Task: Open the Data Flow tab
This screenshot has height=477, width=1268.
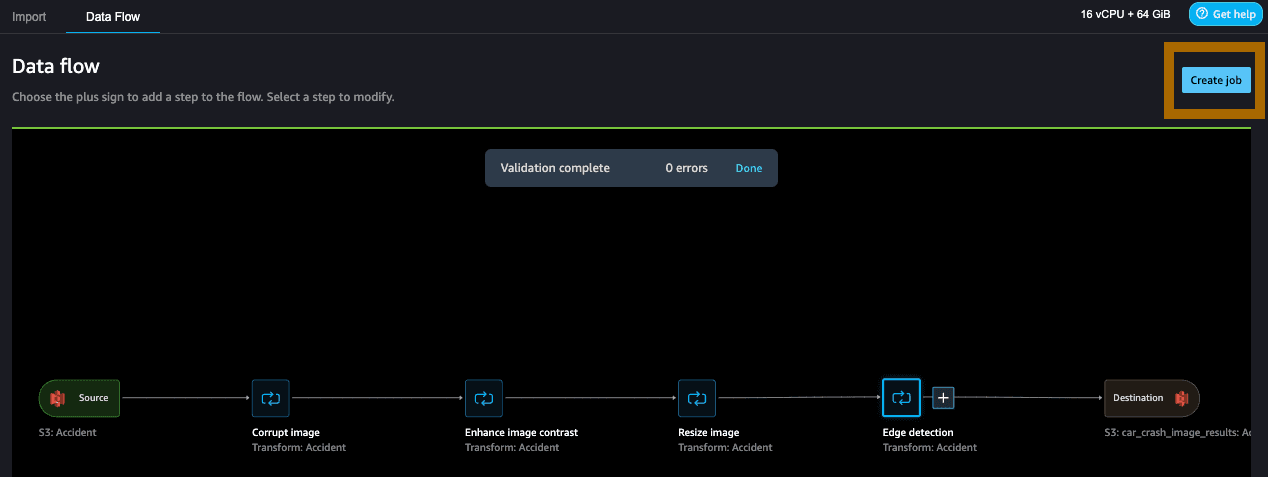Action: pos(113,17)
